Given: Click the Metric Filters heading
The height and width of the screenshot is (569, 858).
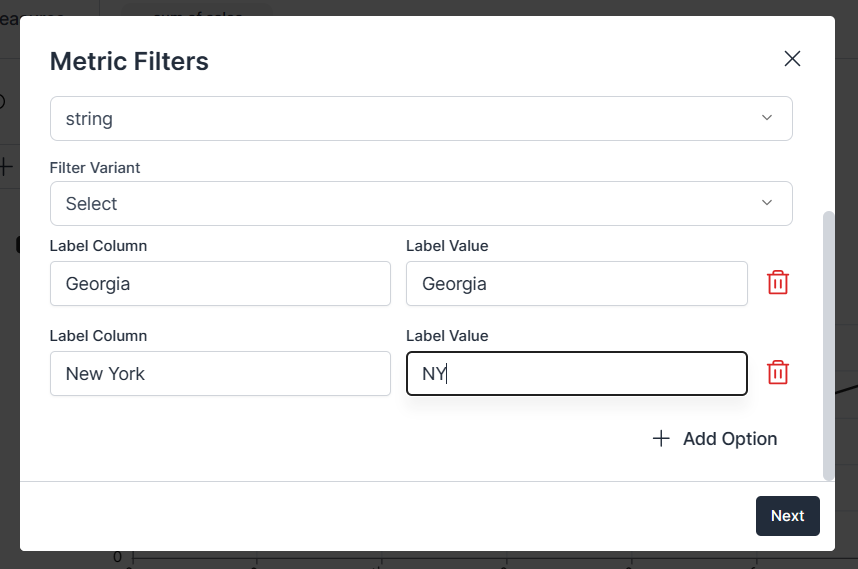Looking at the screenshot, I should coord(129,61).
